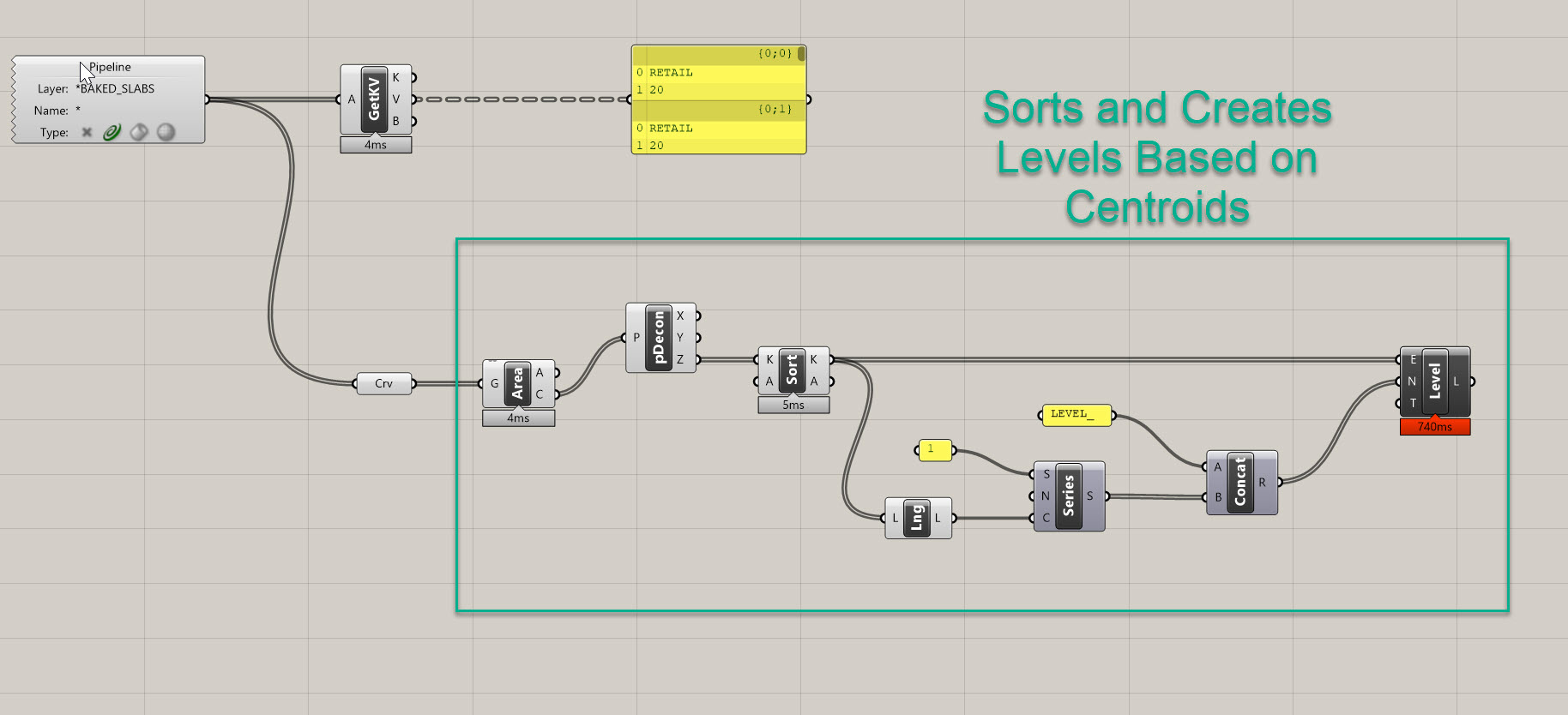Toggle the point type filter in Pipeline

pos(87,132)
